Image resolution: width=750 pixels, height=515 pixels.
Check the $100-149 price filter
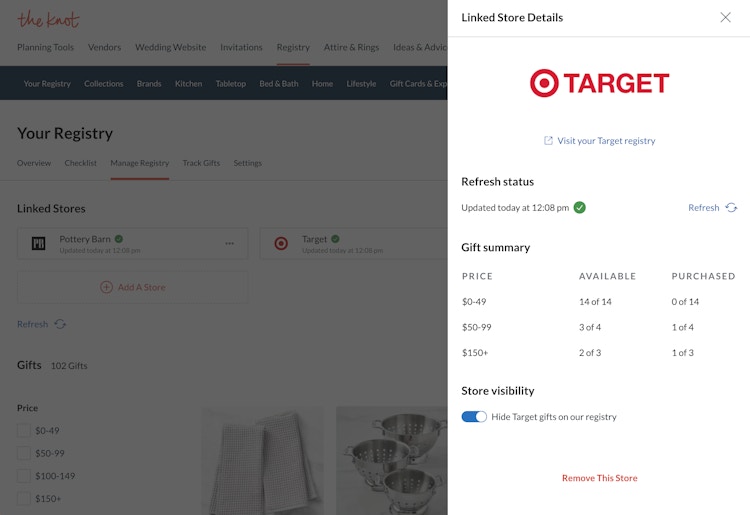pyautogui.click(x=24, y=476)
